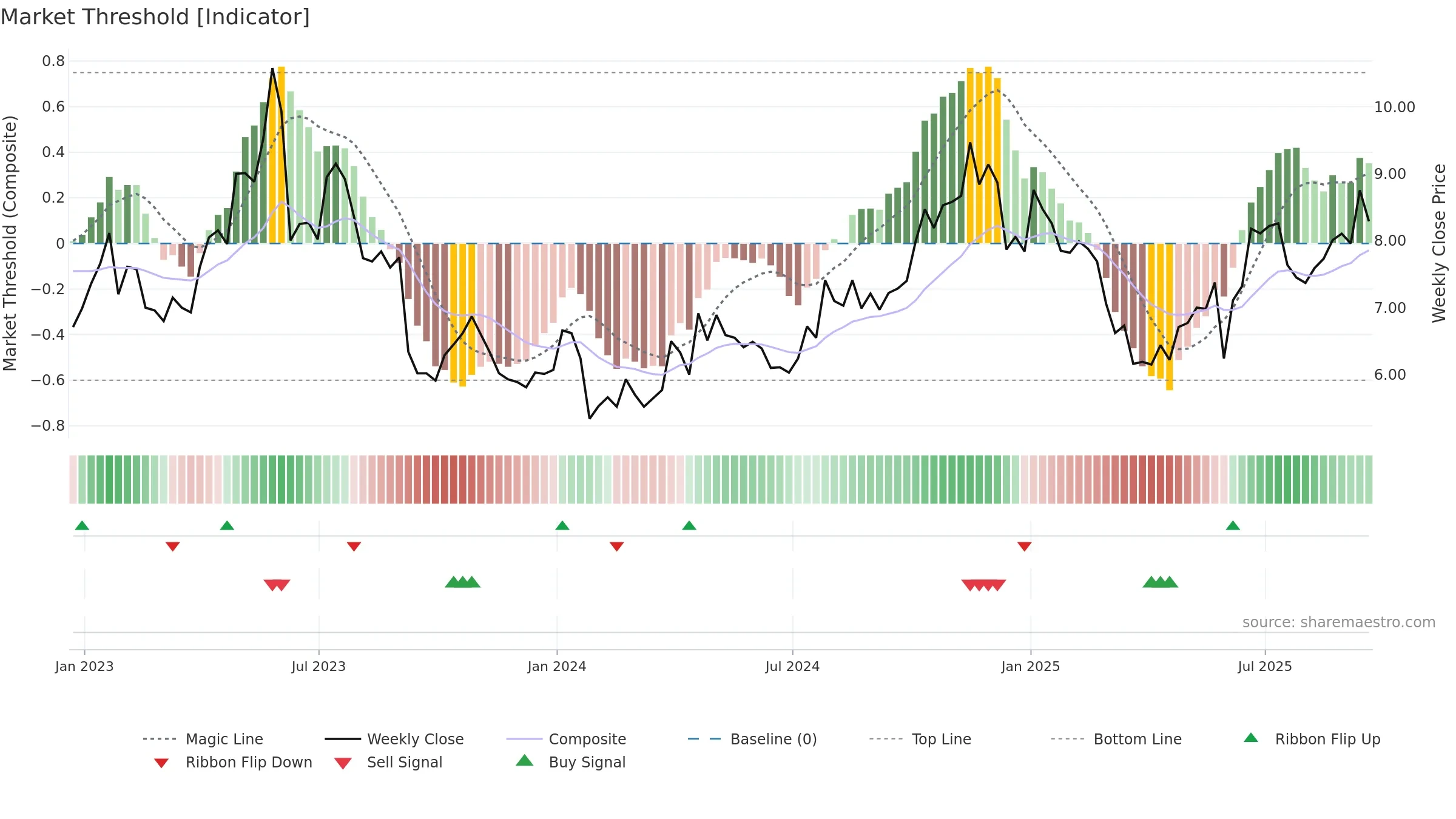This screenshot has width=1456, height=819.
Task: Toggle Composite legend entry
Action: click(566, 739)
